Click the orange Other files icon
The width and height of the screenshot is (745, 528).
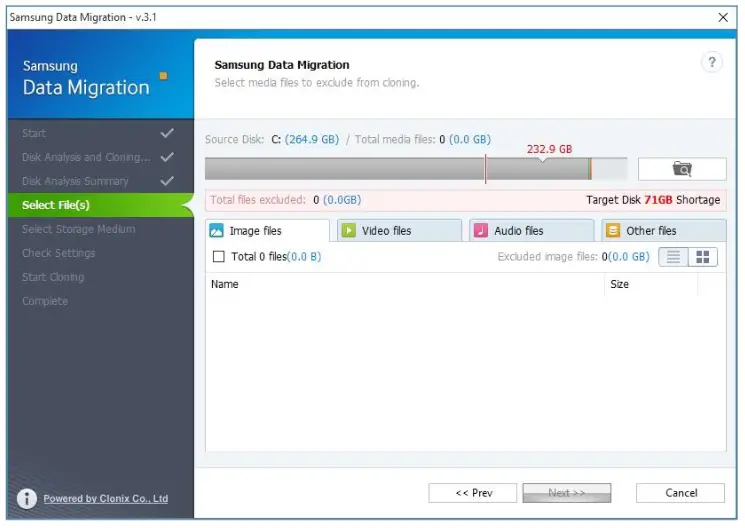pos(613,230)
